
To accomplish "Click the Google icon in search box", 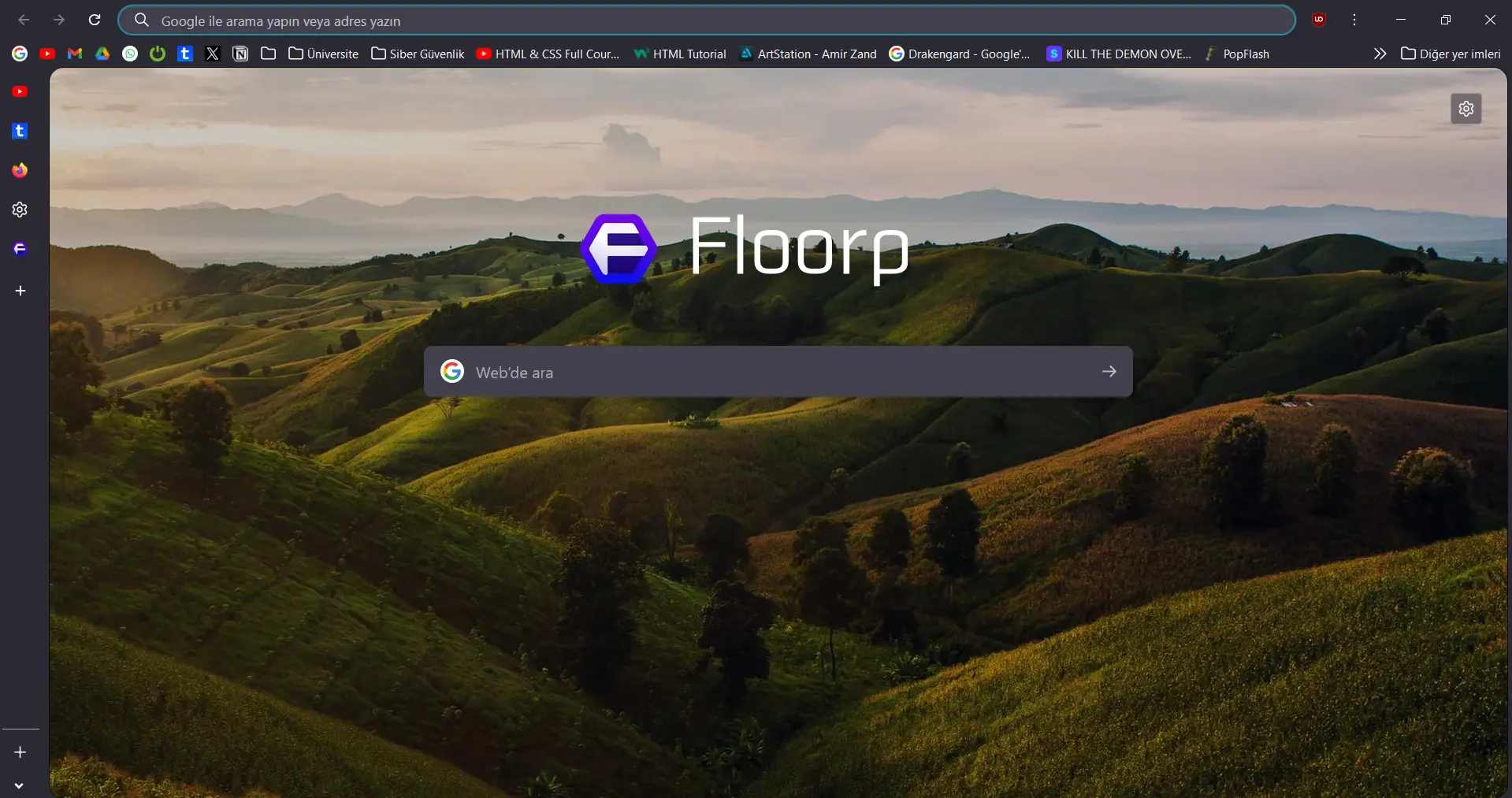I will [x=452, y=371].
